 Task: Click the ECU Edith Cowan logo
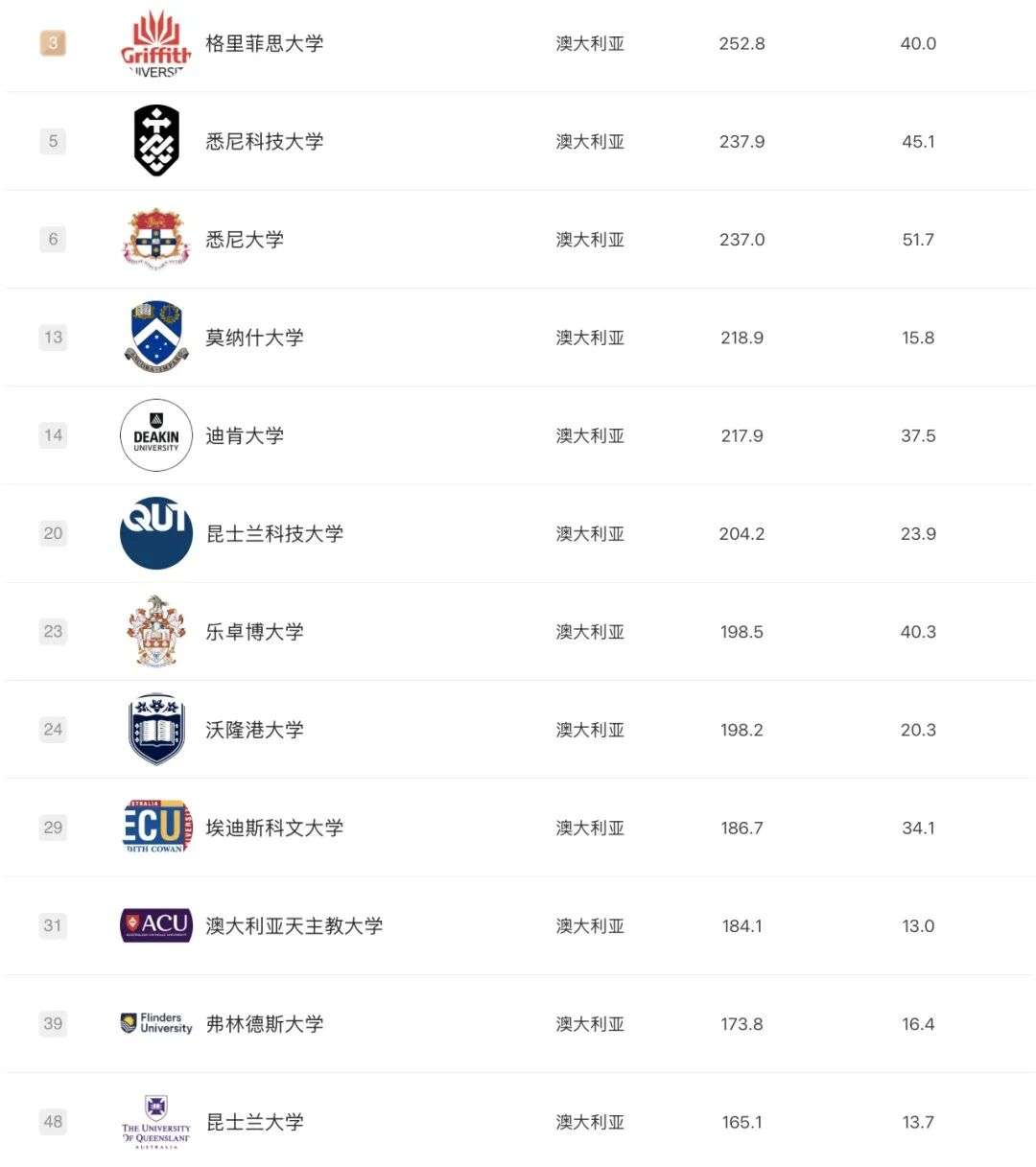(x=156, y=827)
